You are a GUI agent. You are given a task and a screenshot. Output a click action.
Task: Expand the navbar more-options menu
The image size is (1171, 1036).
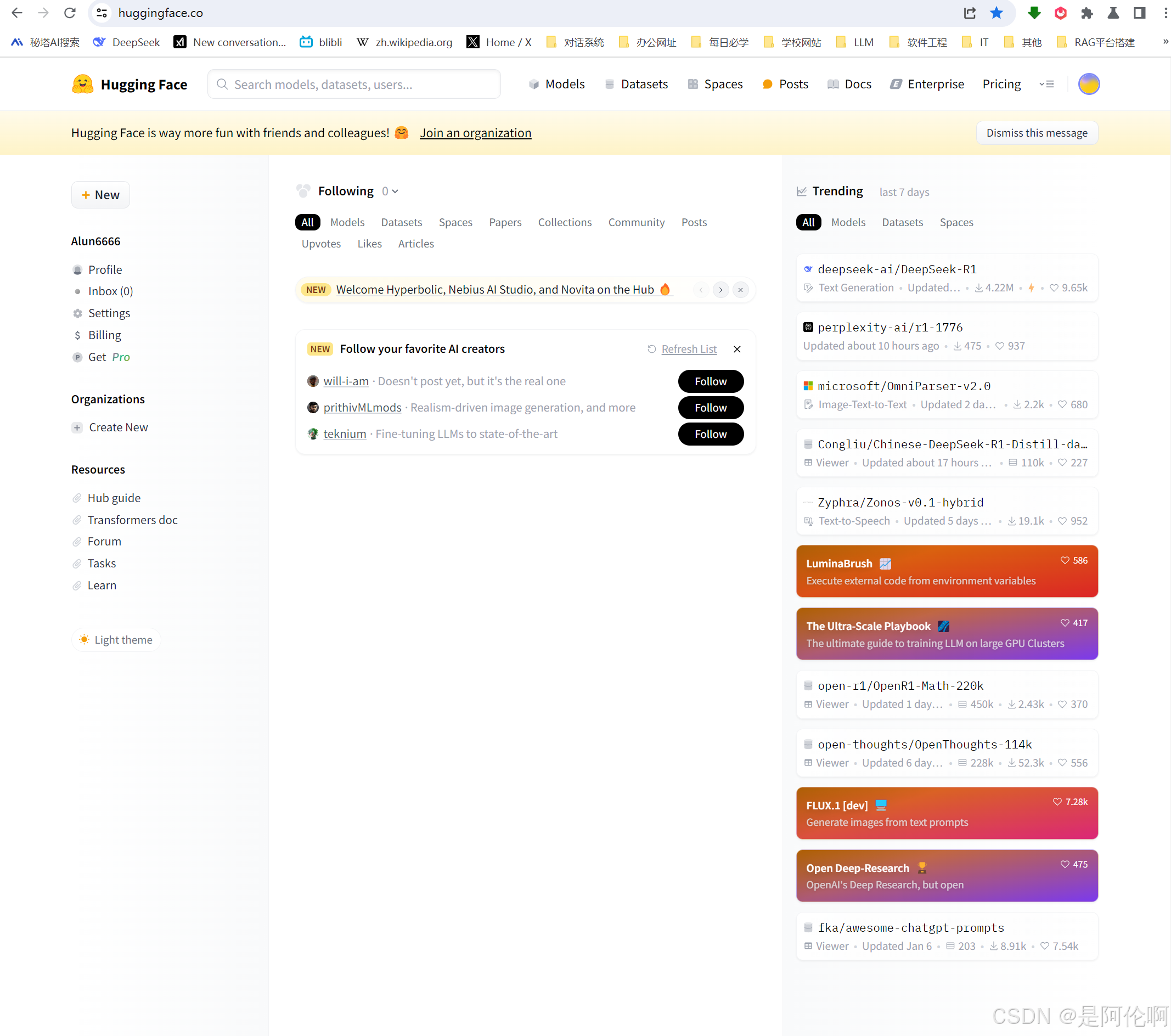click(1046, 85)
